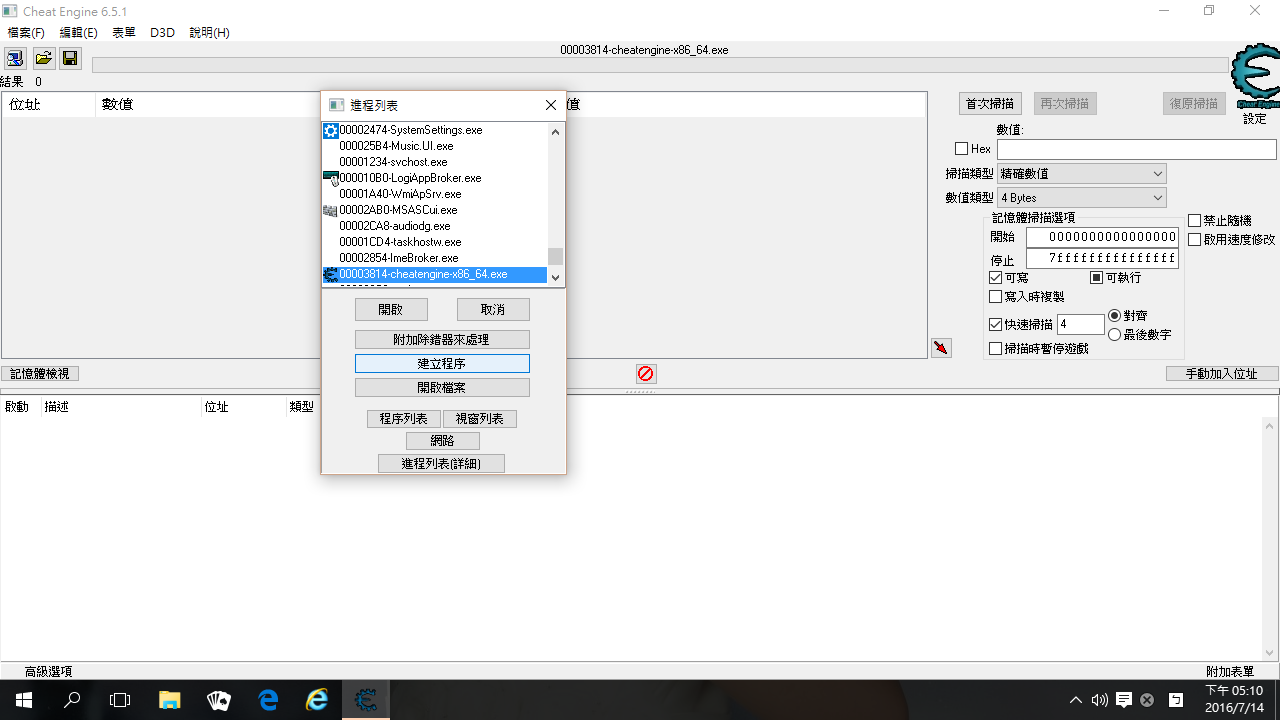Select the 對齊 radio button
This screenshot has width=1280, height=720.
point(1115,315)
